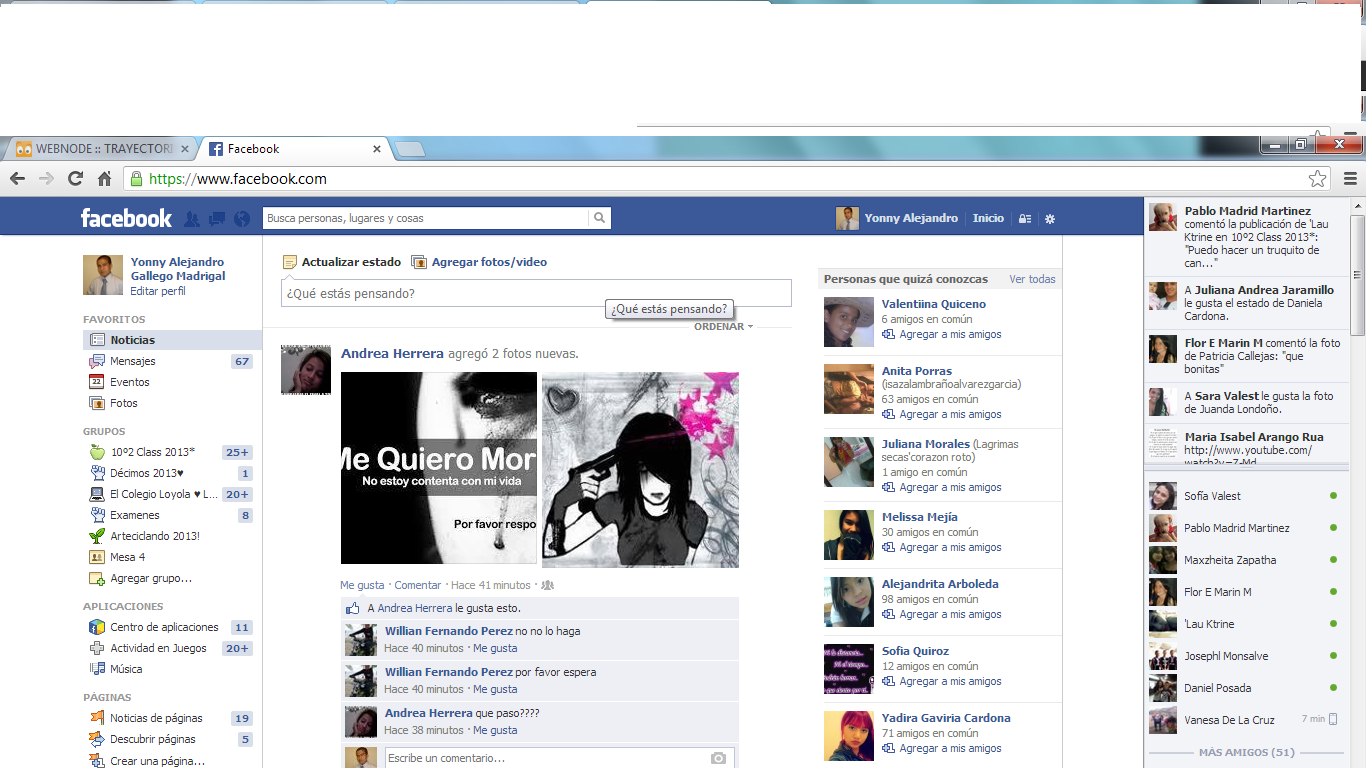
Task: Open Chrome menu hamburger icon
Action: [x=1351, y=179]
